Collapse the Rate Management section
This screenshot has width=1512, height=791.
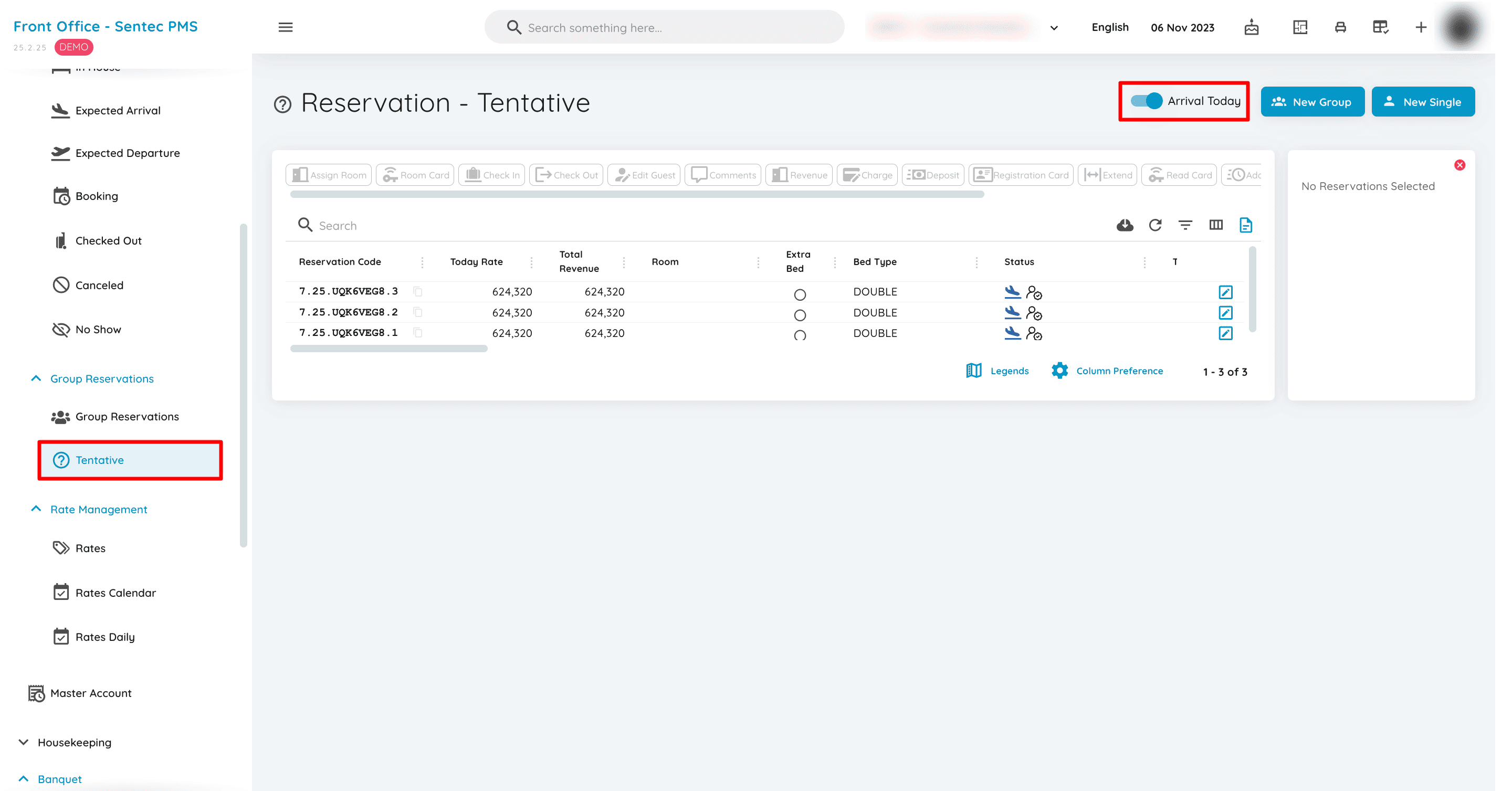36,509
